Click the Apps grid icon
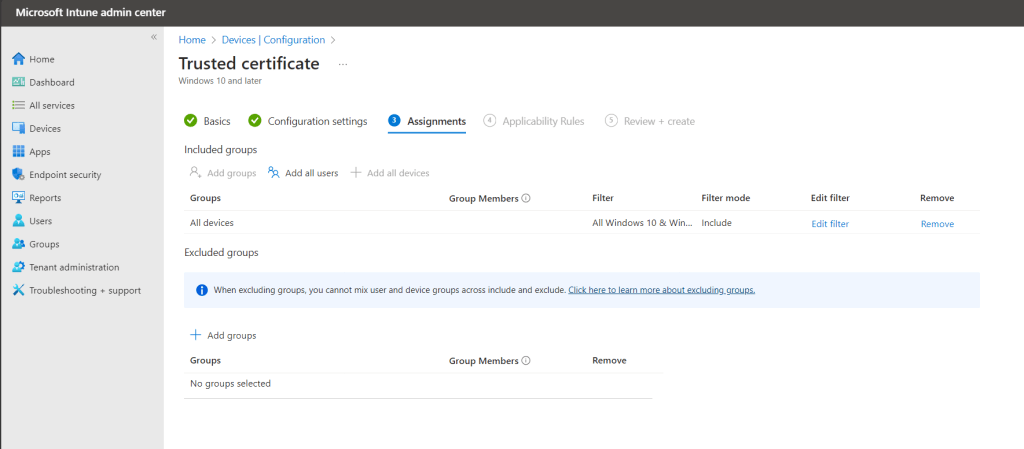Image resolution: width=1024 pixels, height=449 pixels. [18, 152]
